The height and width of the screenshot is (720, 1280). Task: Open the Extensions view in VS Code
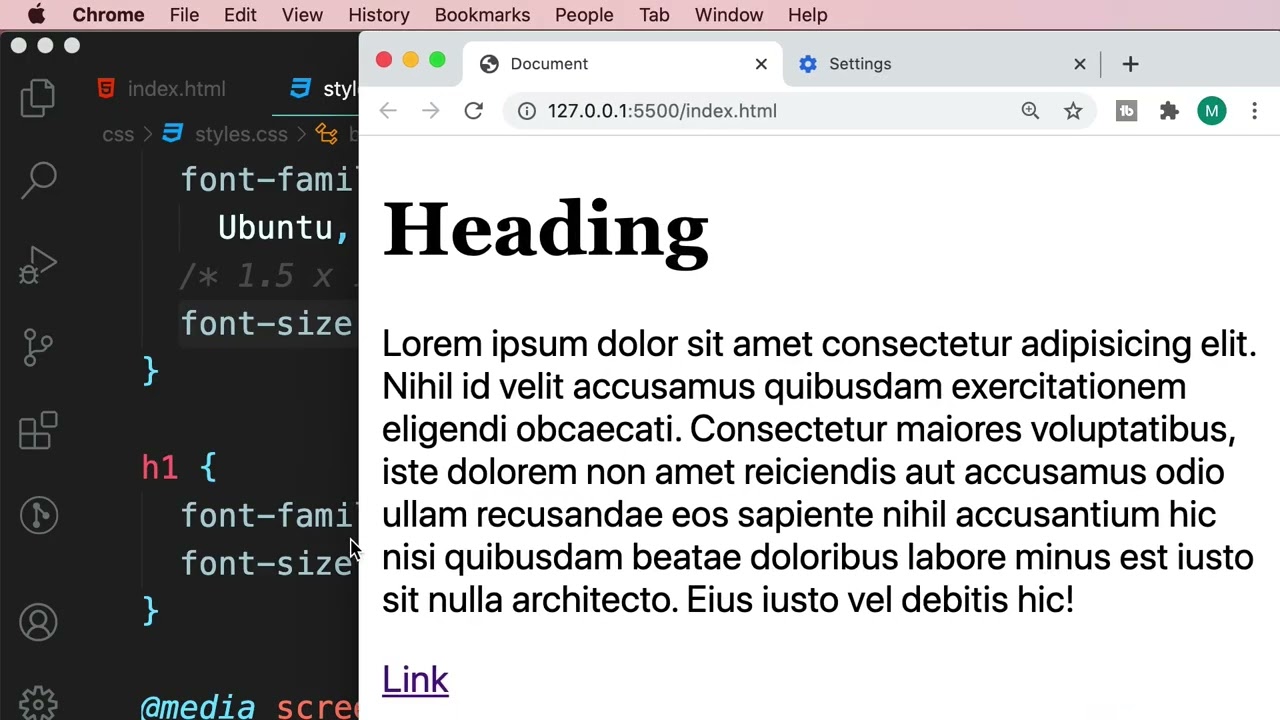(x=38, y=431)
